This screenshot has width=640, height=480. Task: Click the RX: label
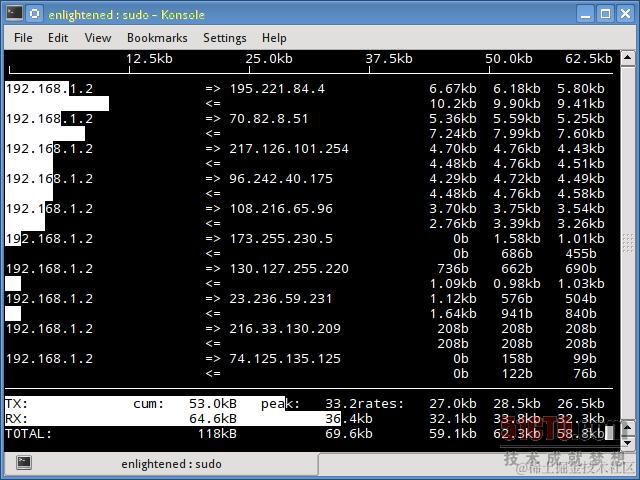pyautogui.click(x=17, y=419)
